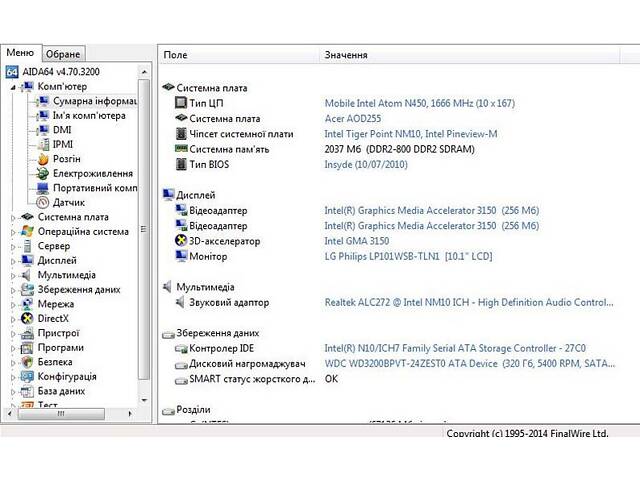640x480 pixels.
Task: Click the tree horizontal scrollbar left arrow
Action: pyautogui.click(x=10, y=413)
